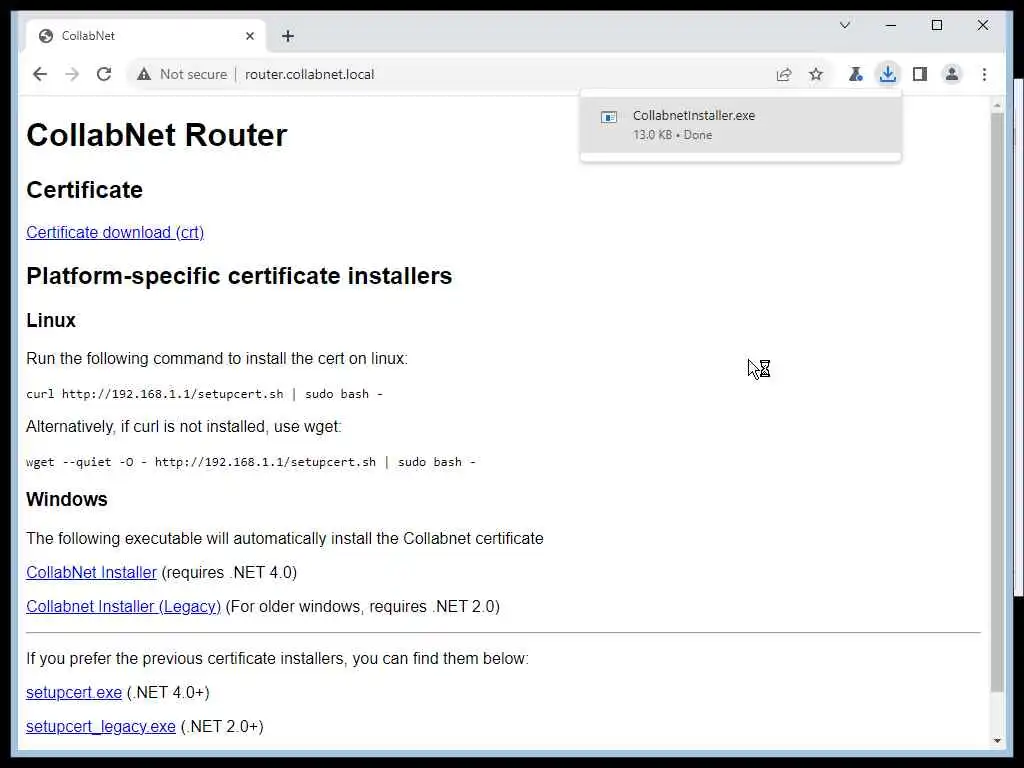This screenshot has width=1024, height=768.
Task: Click the Linux section heading
Action: point(51,320)
